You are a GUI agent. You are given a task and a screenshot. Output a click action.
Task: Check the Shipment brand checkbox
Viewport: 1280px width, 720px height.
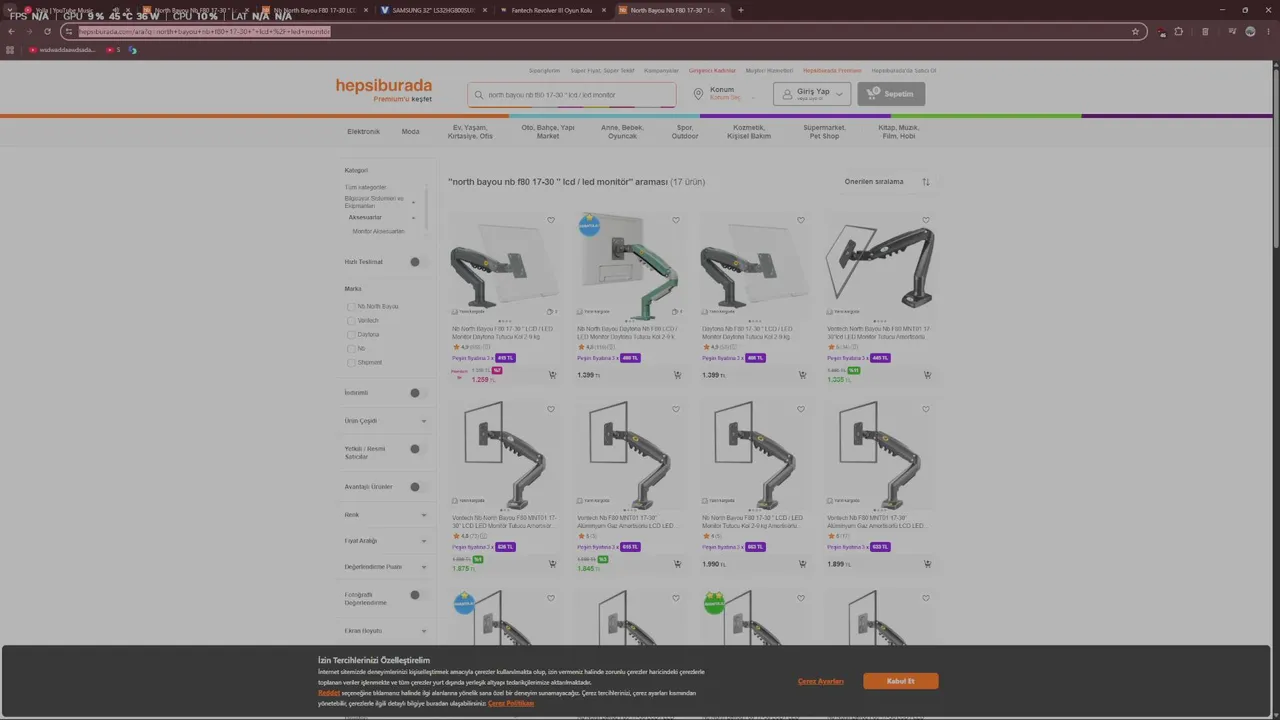coord(351,363)
